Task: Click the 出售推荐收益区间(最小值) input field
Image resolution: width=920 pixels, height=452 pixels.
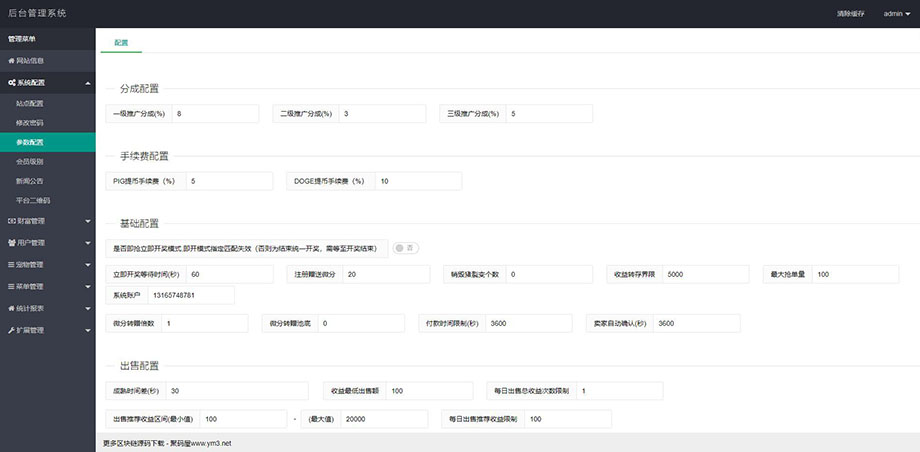Action: pos(243,419)
